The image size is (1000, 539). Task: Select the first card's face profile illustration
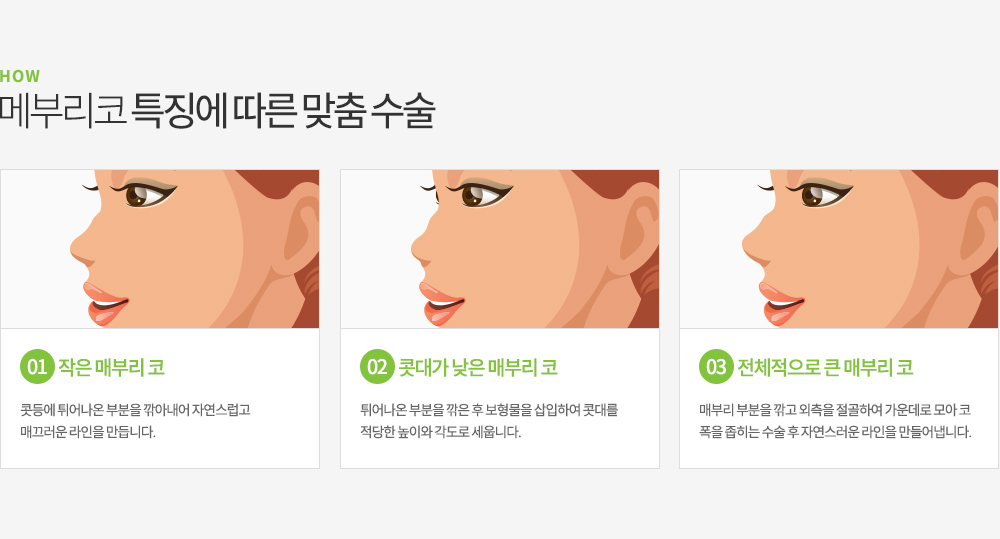(x=160, y=249)
